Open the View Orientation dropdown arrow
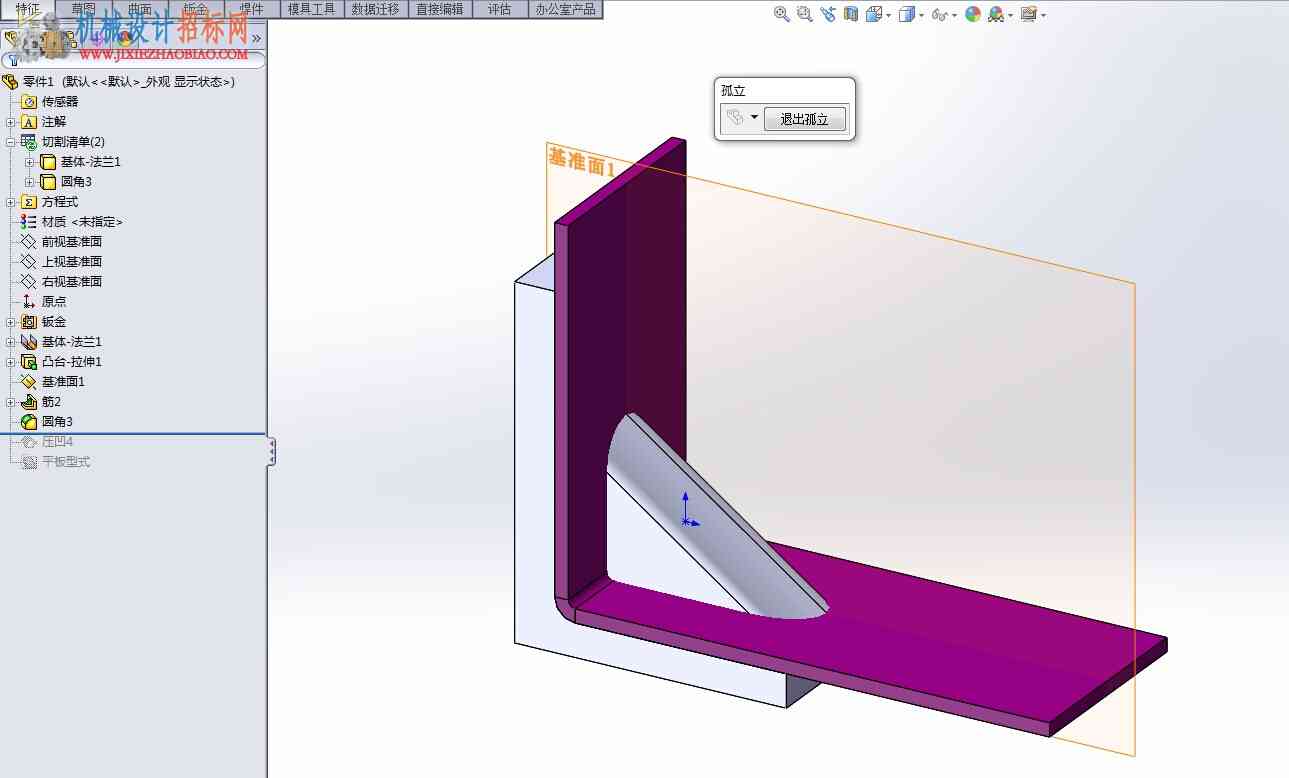 [x=888, y=15]
